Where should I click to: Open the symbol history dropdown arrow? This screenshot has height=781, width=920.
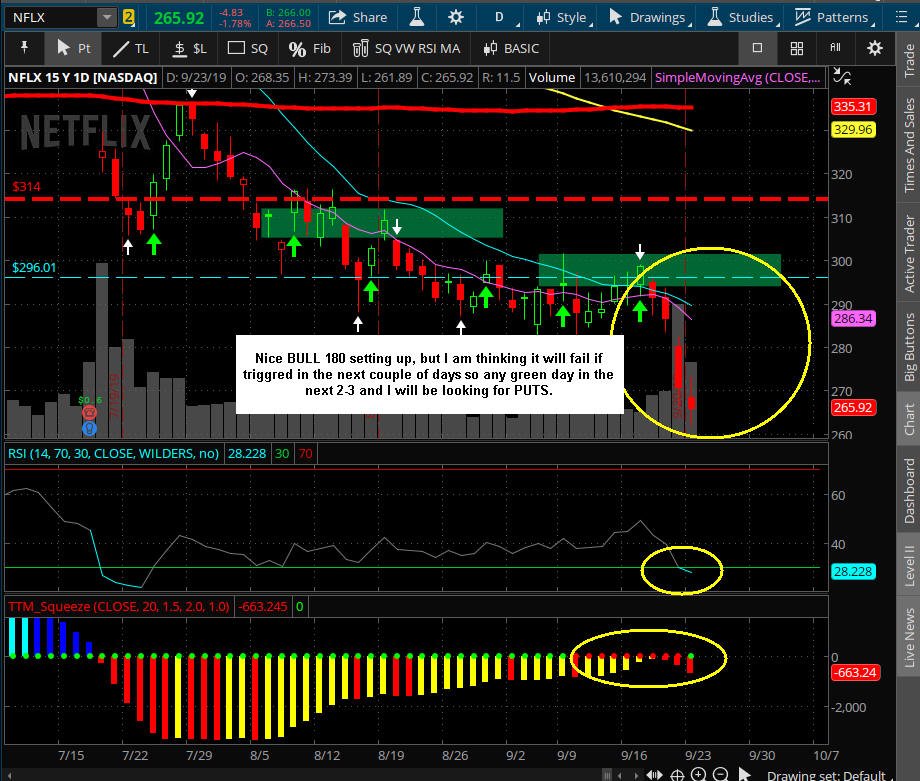(106, 18)
